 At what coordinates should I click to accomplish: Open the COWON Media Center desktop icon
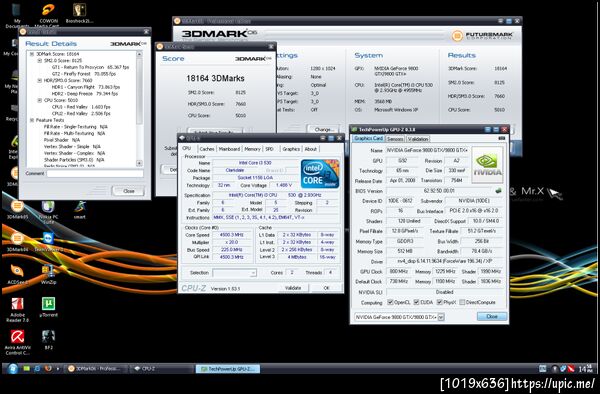point(49,15)
